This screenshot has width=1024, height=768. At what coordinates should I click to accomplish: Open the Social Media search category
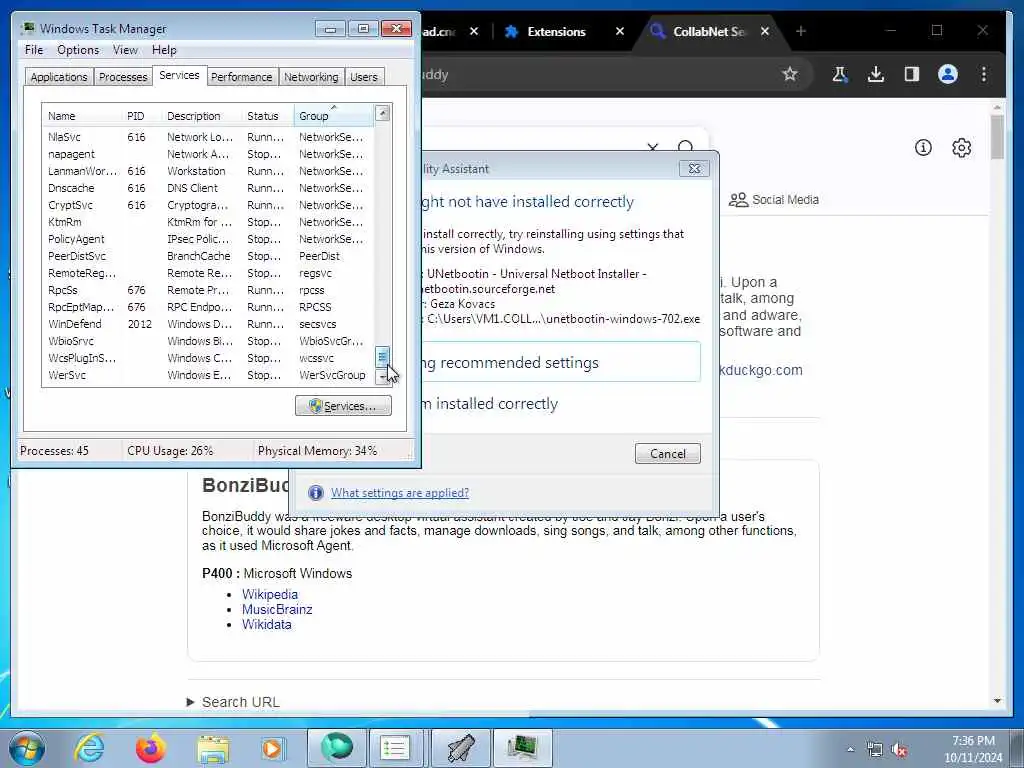click(x=774, y=200)
